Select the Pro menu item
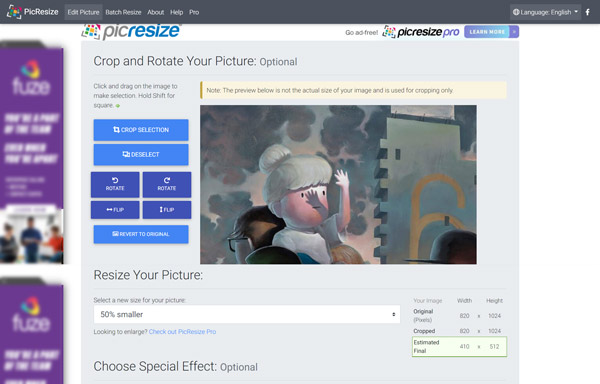This screenshot has width=600, height=384. click(194, 12)
